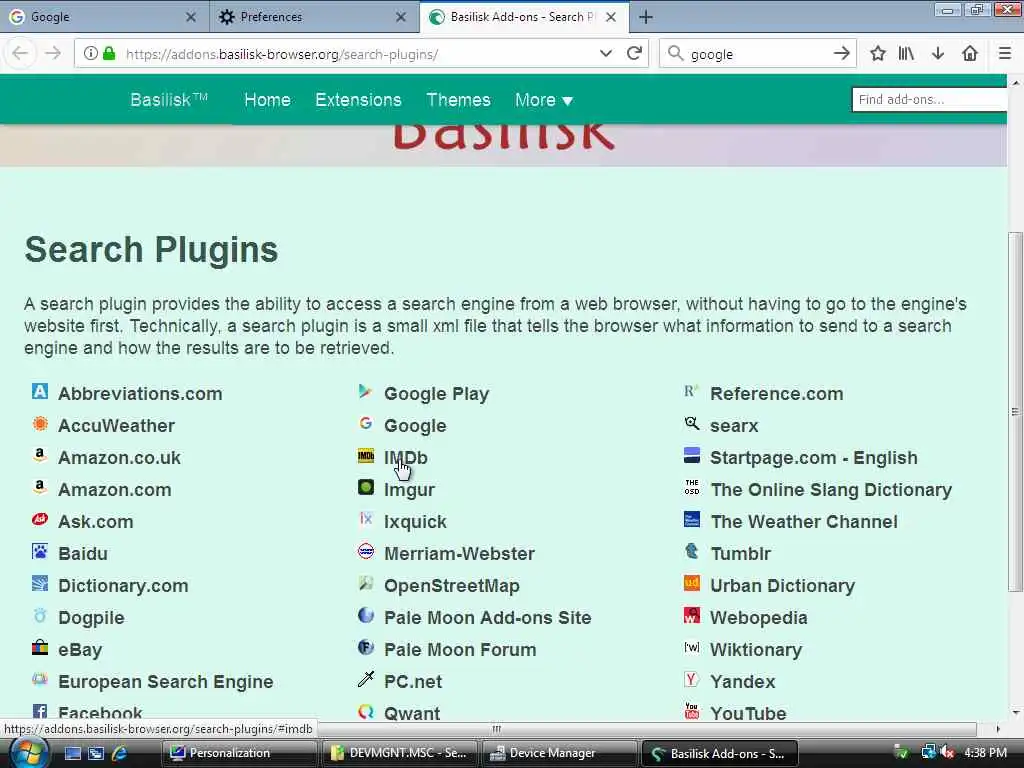Click the Merriam-Webster icon
The width and height of the screenshot is (1024, 768).
366,551
